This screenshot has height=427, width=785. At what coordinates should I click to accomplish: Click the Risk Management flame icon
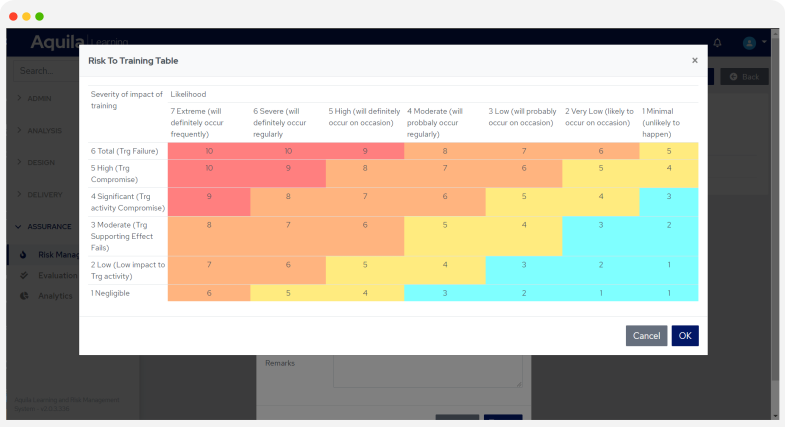coord(24,255)
